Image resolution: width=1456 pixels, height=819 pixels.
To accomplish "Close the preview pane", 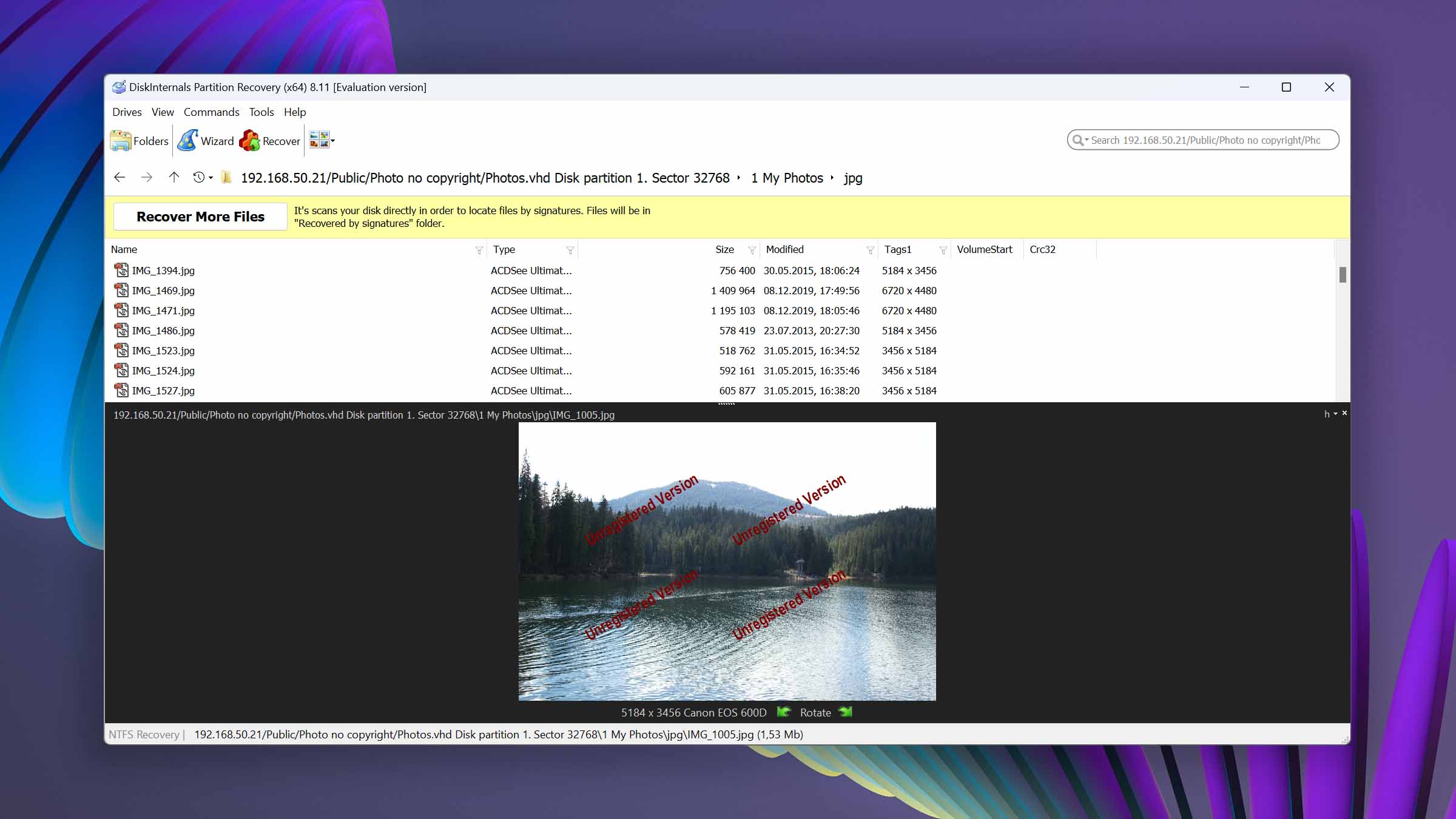I will tap(1344, 413).
